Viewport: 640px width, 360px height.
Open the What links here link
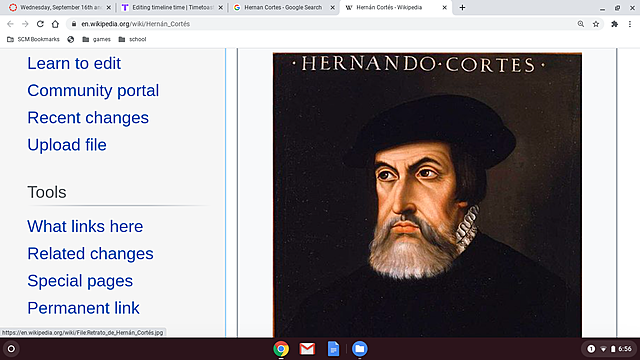[85, 227]
